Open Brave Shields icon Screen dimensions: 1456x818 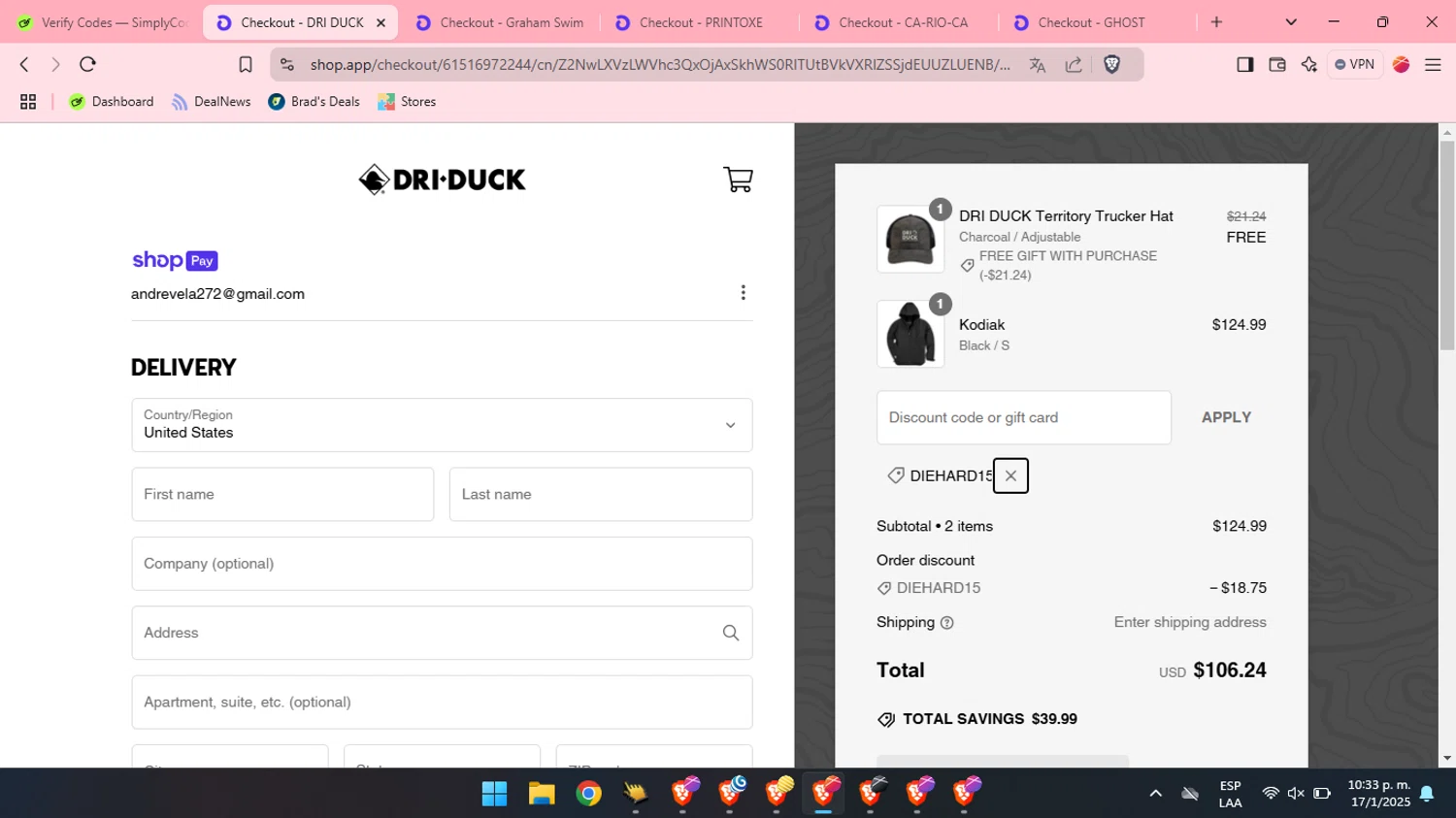(x=1112, y=64)
